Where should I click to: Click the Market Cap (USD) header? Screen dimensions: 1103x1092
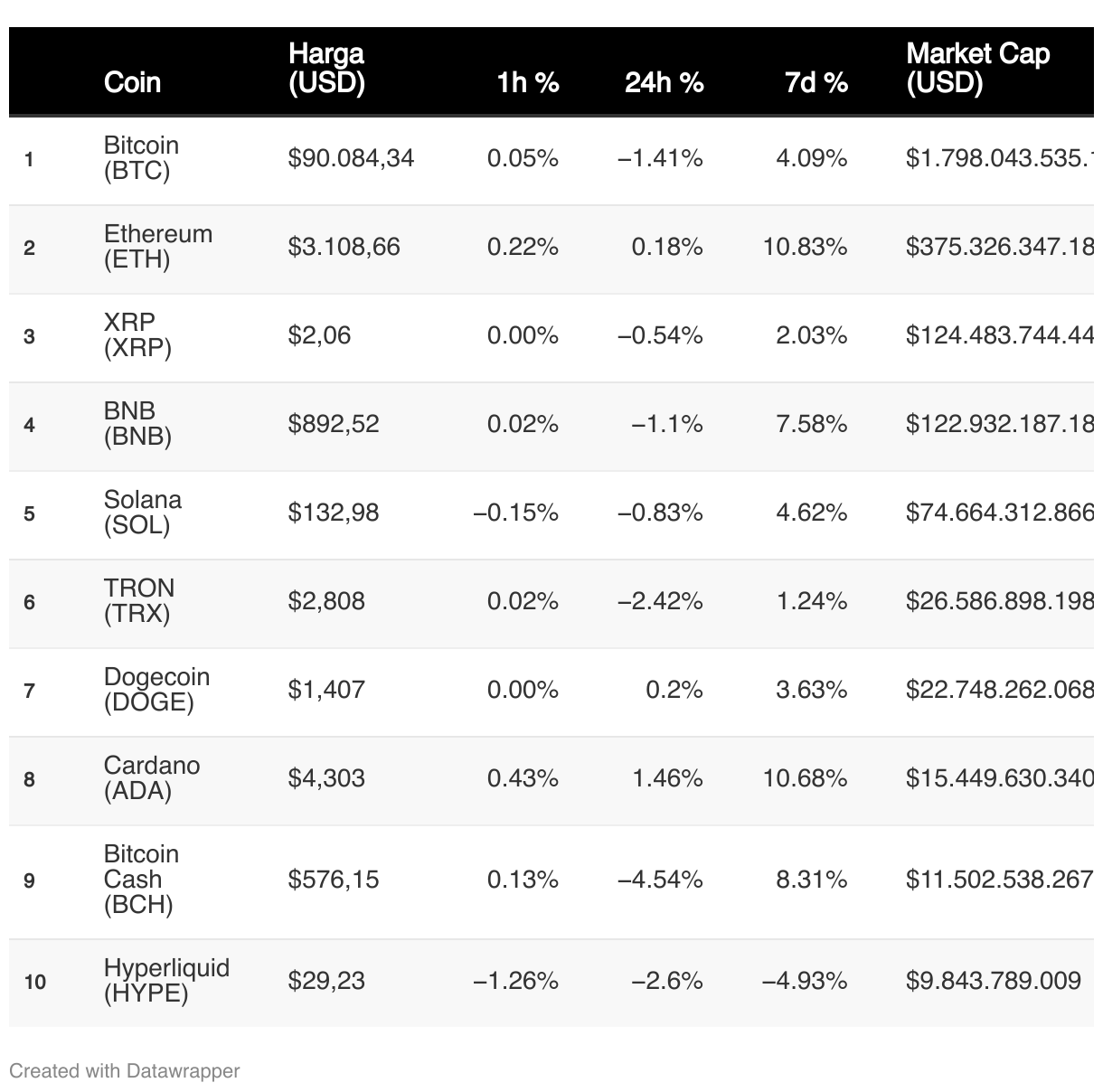tap(977, 69)
